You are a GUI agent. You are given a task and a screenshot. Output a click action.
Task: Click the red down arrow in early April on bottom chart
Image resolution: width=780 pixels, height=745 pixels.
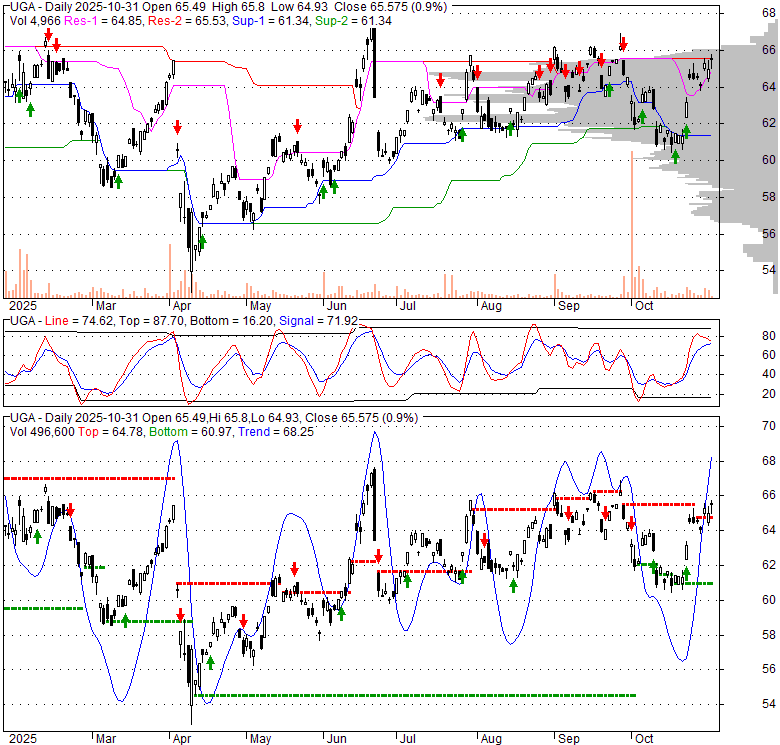(180, 615)
